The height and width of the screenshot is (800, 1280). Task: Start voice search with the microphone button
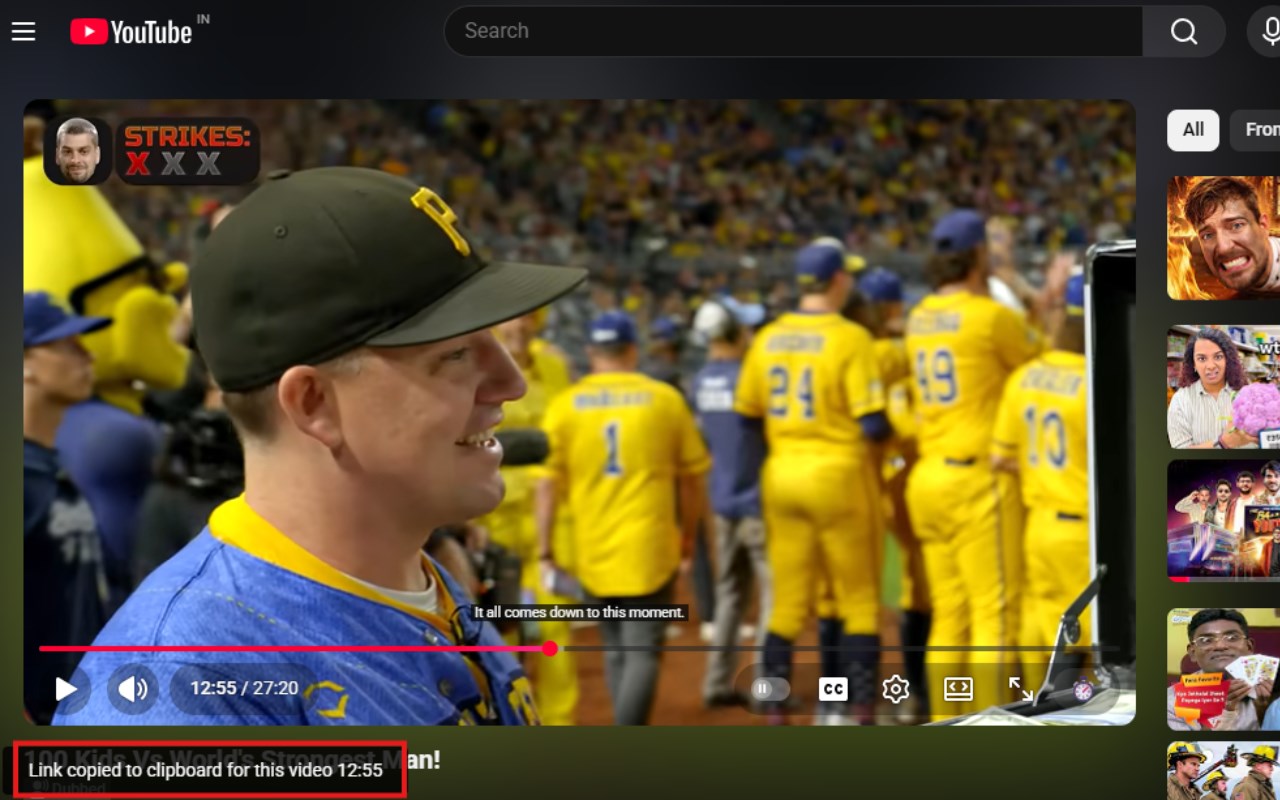pos(1266,31)
